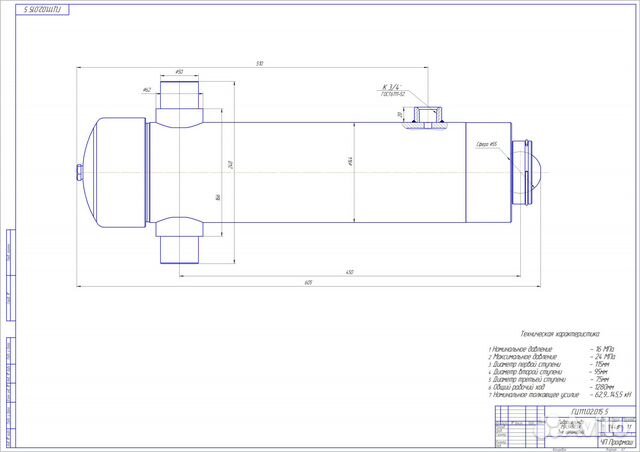Select the 'Номинальное давление' line label
640x452 pixels.
pyautogui.click(x=520, y=349)
